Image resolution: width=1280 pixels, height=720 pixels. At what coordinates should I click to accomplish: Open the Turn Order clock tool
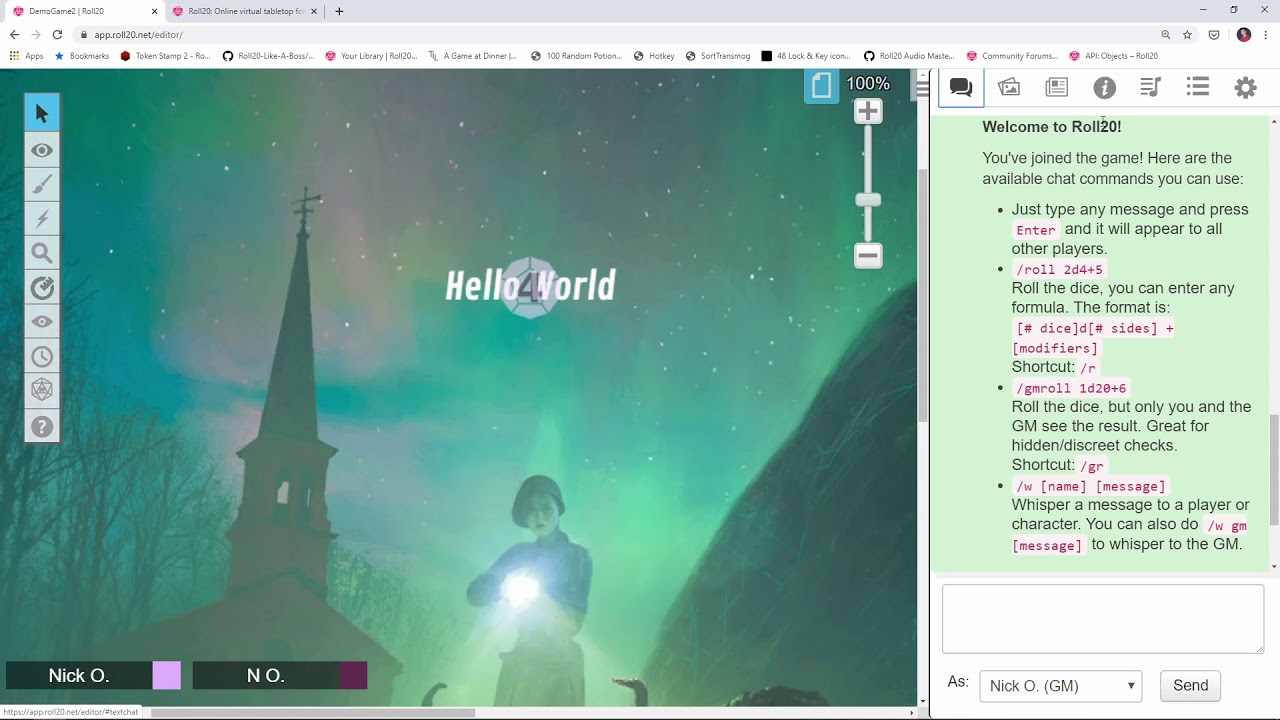(x=42, y=356)
